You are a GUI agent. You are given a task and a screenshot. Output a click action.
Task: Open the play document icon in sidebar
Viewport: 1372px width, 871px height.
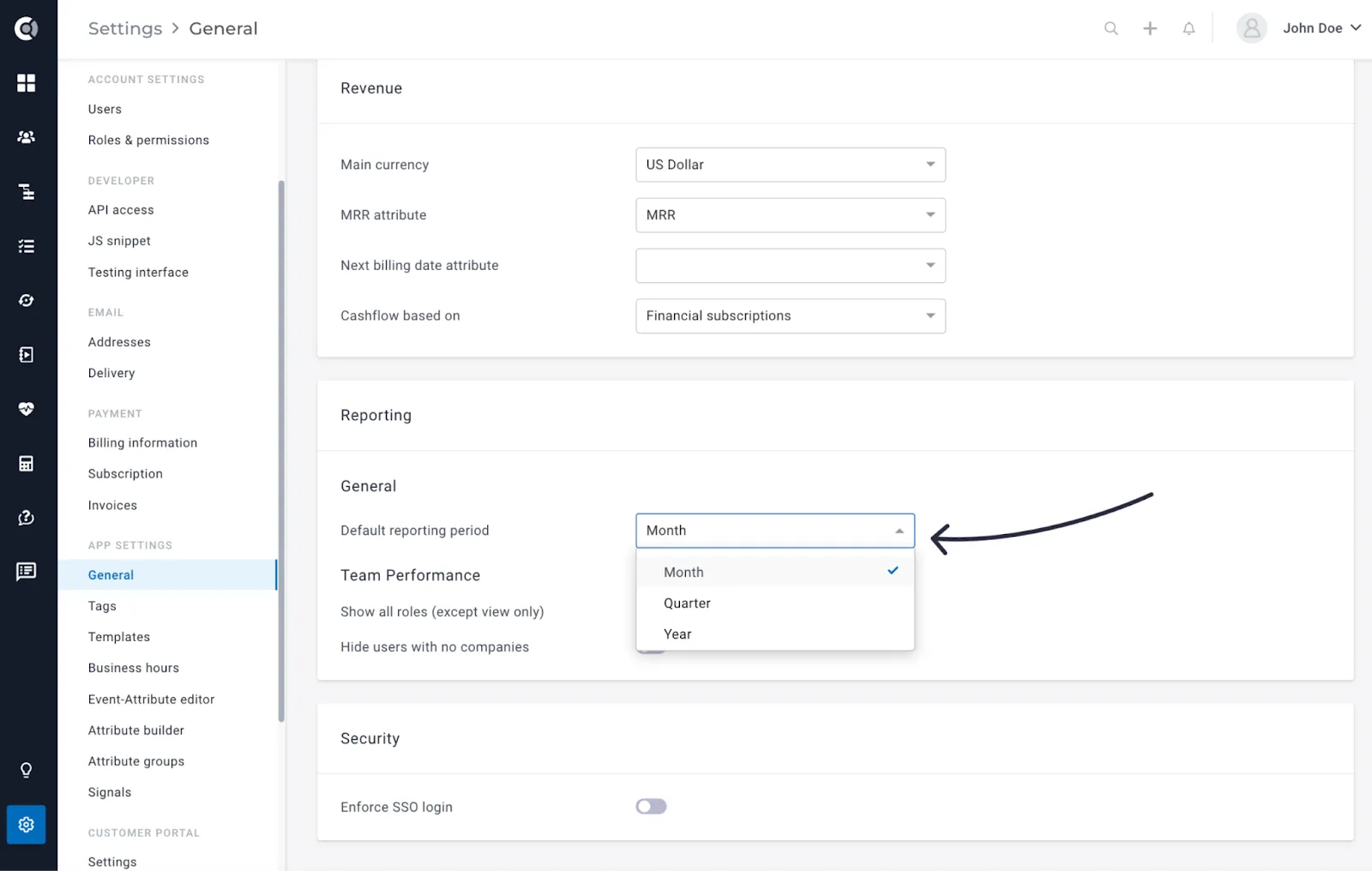click(27, 355)
